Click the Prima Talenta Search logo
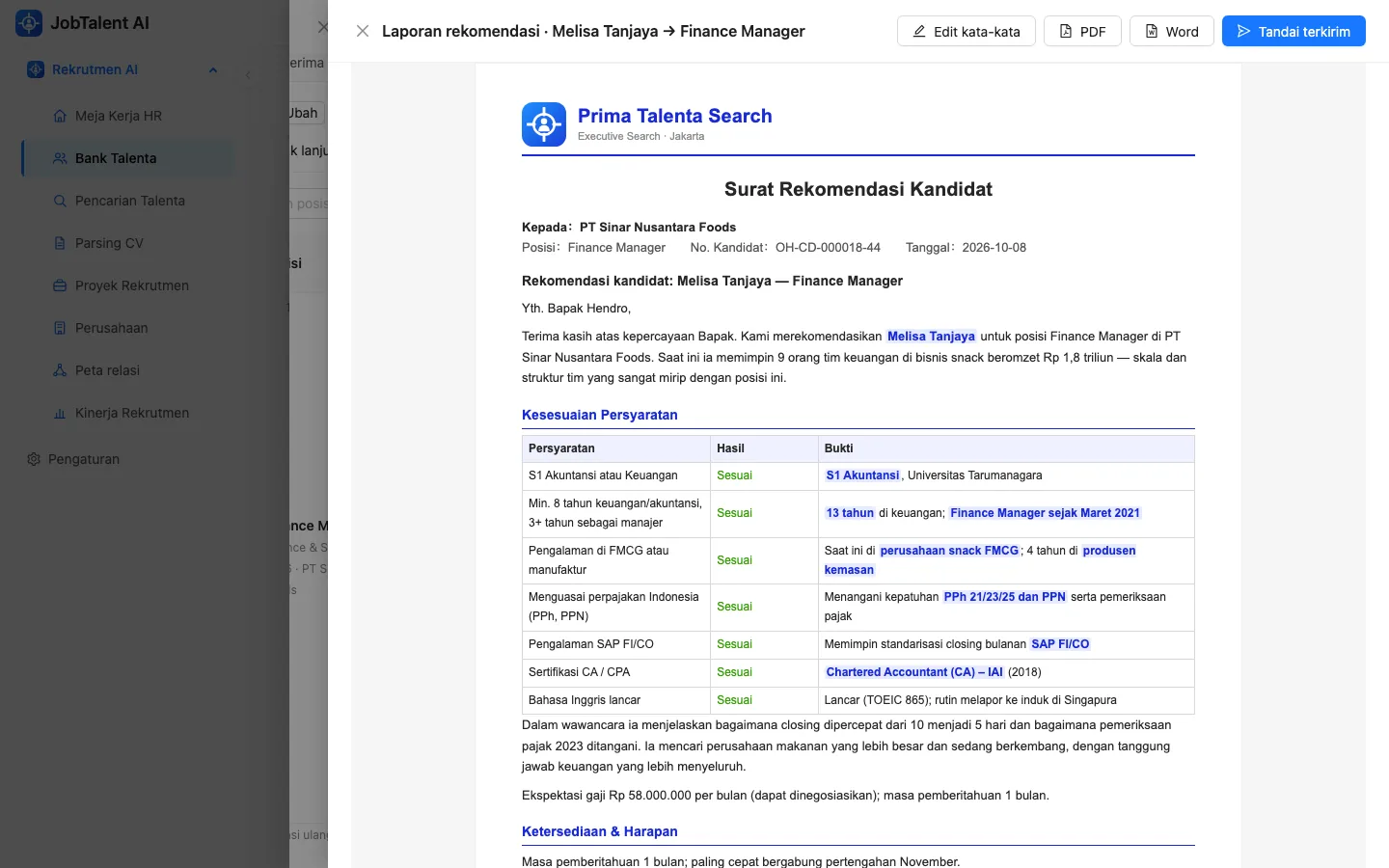The width and height of the screenshot is (1389, 868). 544,124
